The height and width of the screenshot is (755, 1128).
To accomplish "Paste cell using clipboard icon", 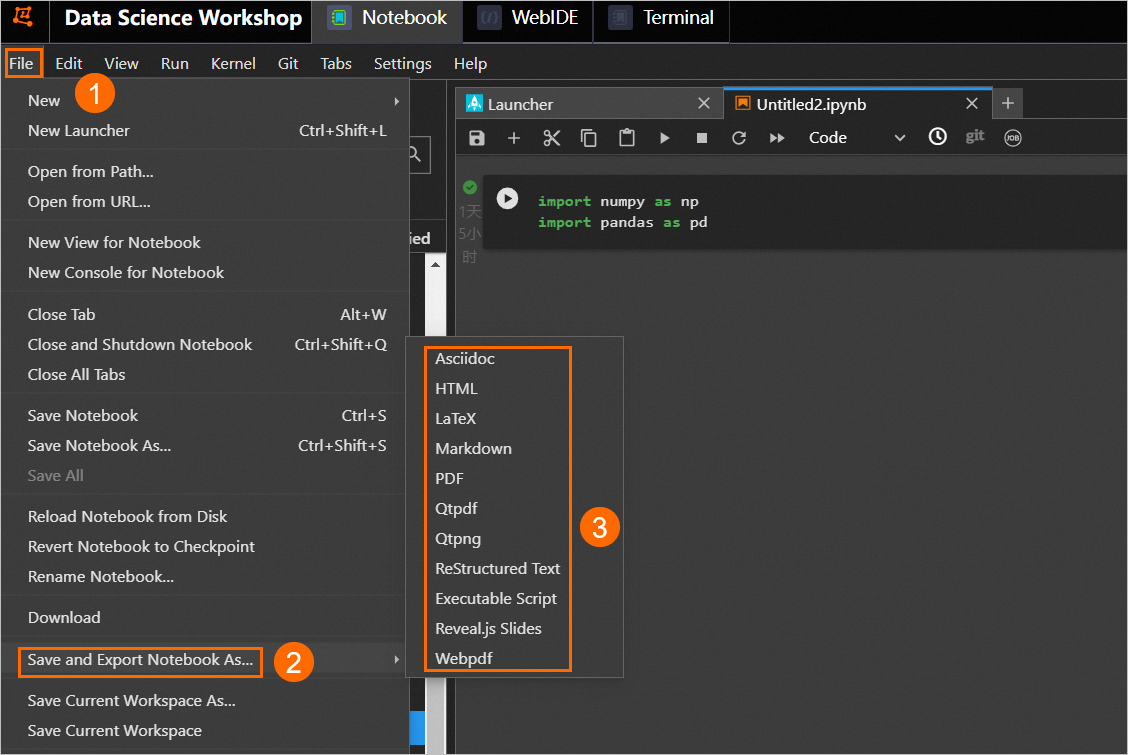I will tap(627, 138).
